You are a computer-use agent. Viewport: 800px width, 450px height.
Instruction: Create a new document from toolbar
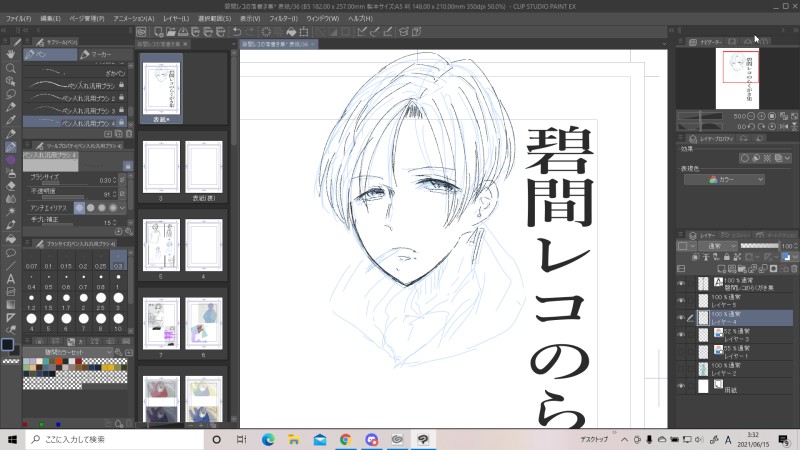[x=158, y=32]
